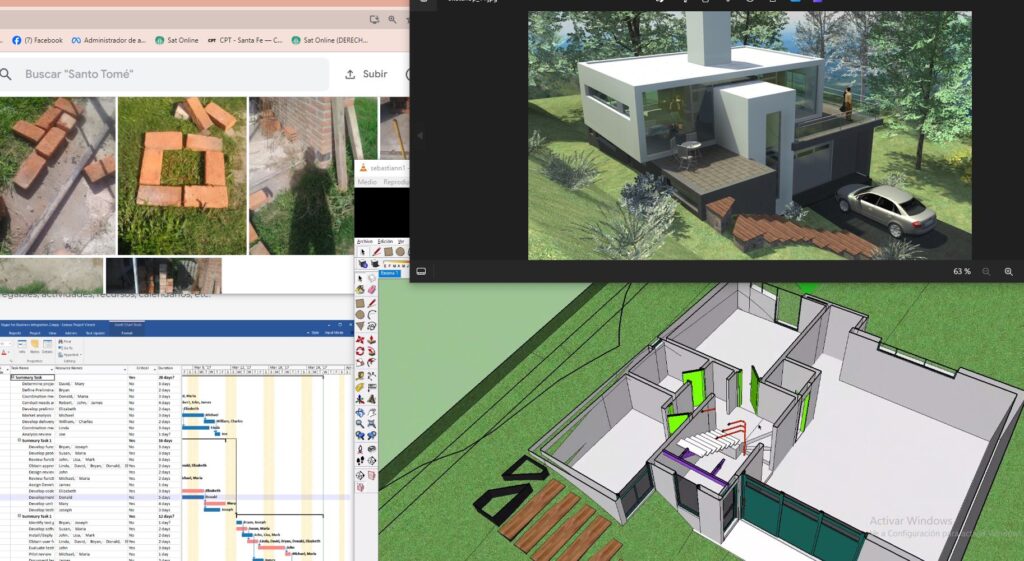This screenshot has height=561, width=1024.
Task: Open the Edición menu in SketchUp
Action: pyautogui.click(x=385, y=242)
